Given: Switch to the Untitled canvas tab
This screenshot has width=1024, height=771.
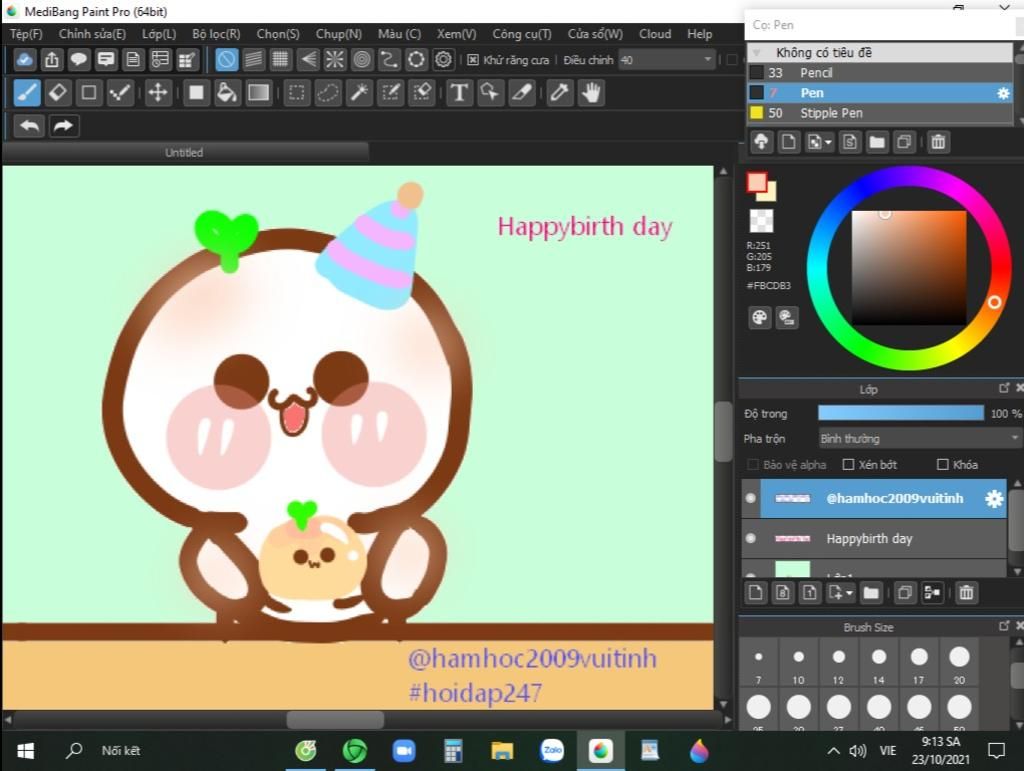Looking at the screenshot, I should (x=184, y=152).
